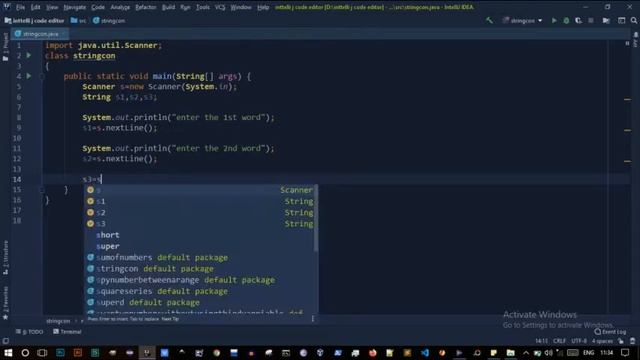Open the Help menu
The height and width of the screenshot is (360, 640).
263,7
